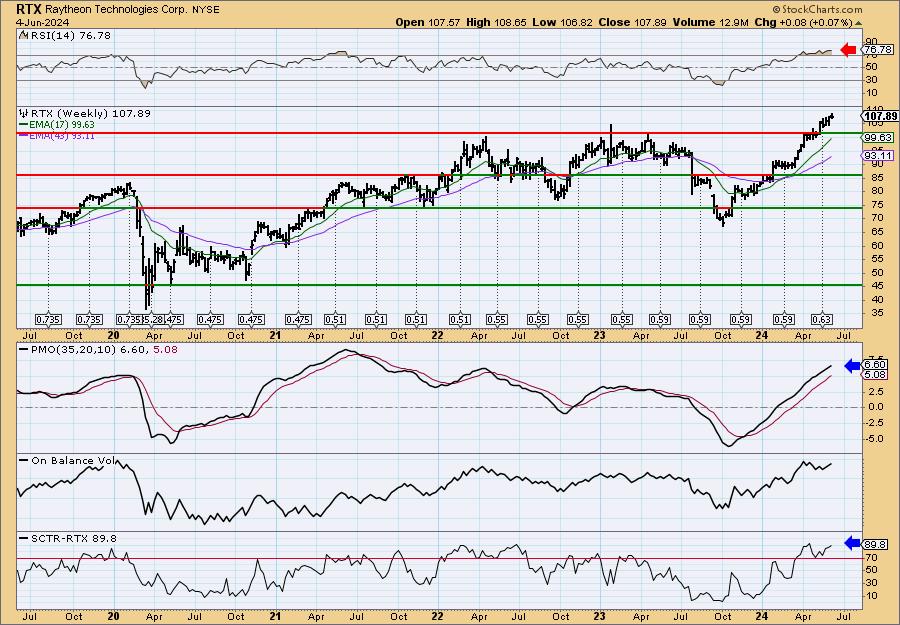Viewport: 900px width, 625px height.
Task: Click the RTX ticker symbol in header
Action: point(28,9)
